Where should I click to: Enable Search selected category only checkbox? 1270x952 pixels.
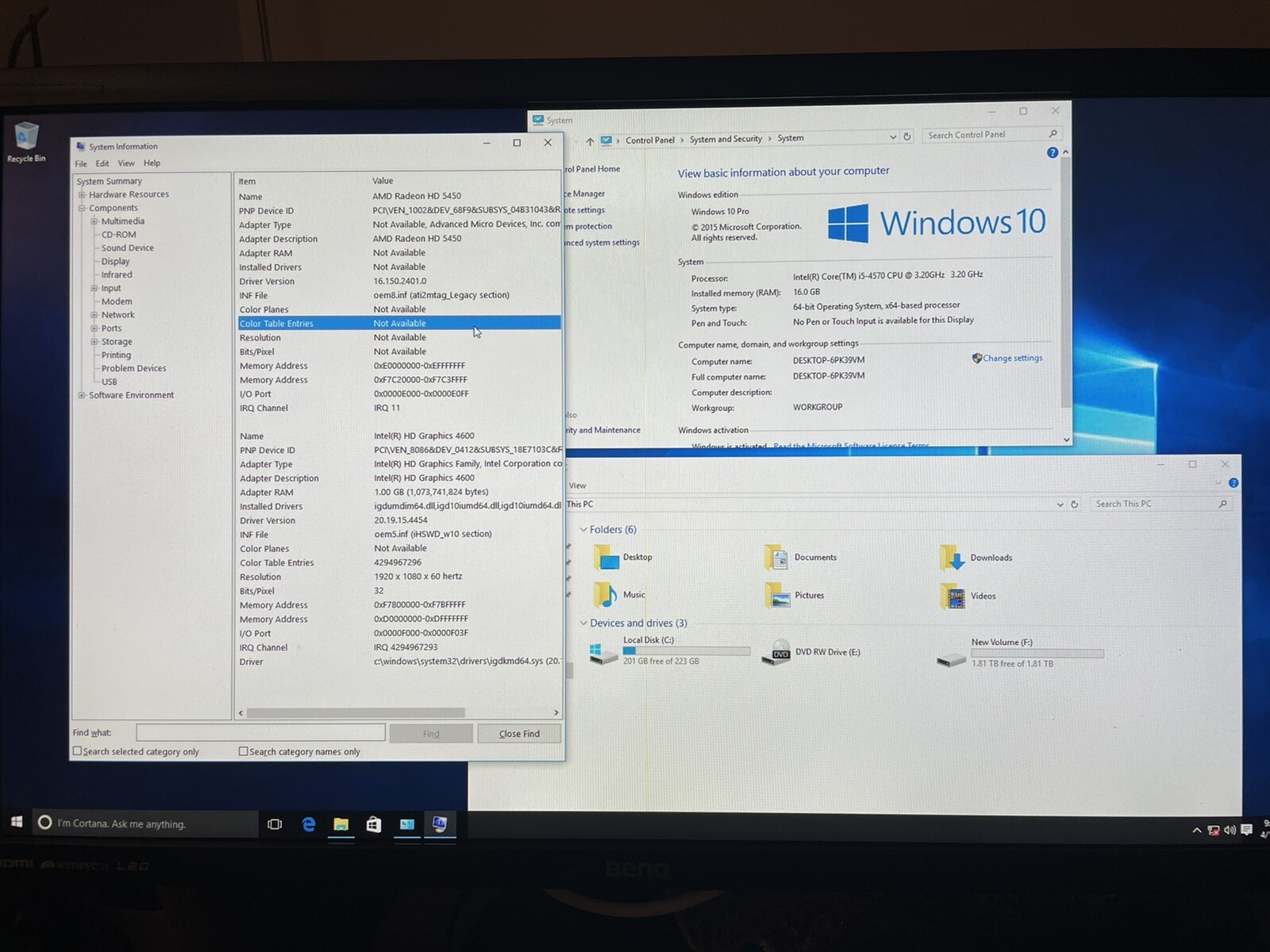click(78, 750)
